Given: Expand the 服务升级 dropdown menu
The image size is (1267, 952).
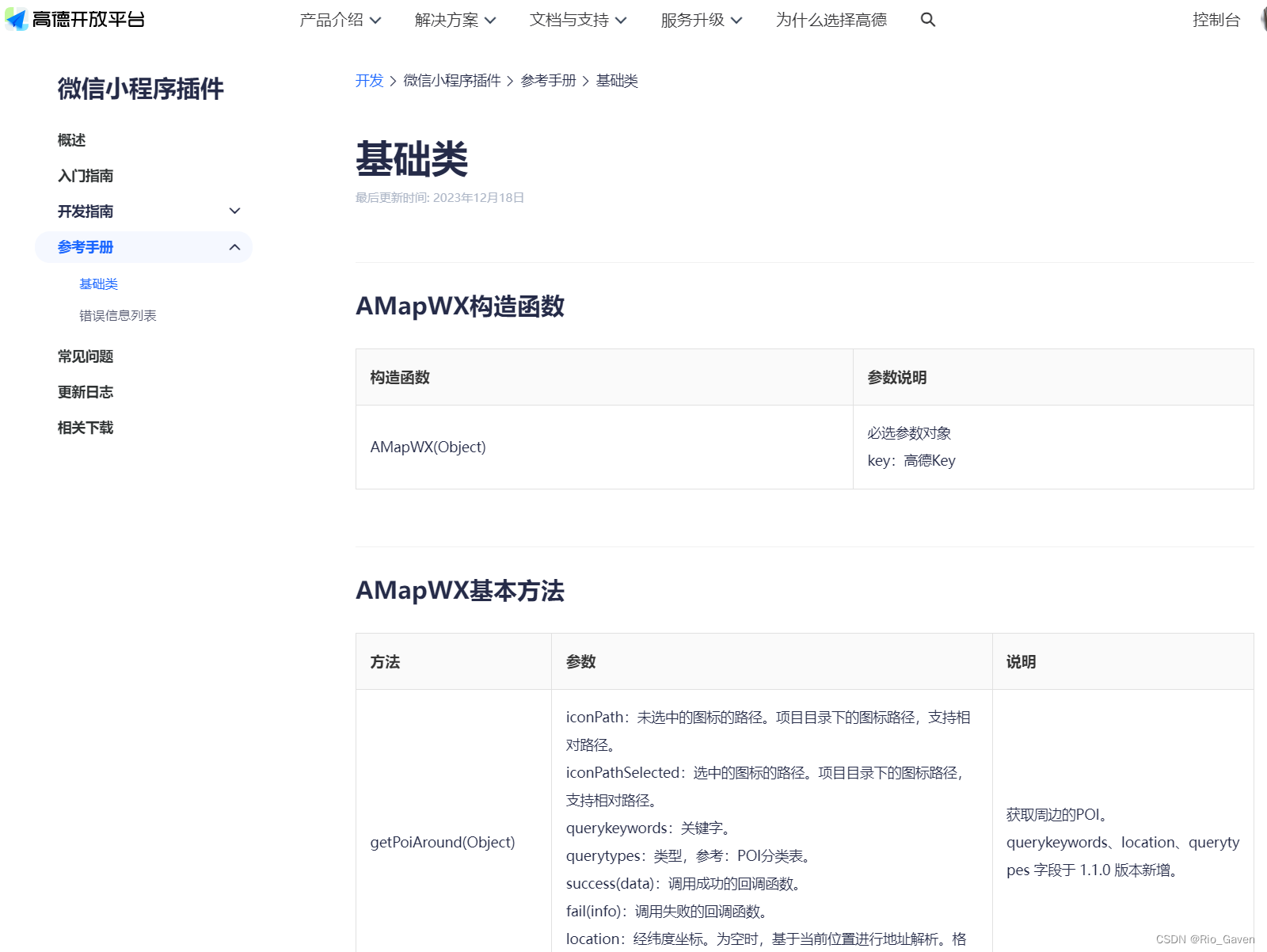Looking at the screenshot, I should pyautogui.click(x=702, y=20).
